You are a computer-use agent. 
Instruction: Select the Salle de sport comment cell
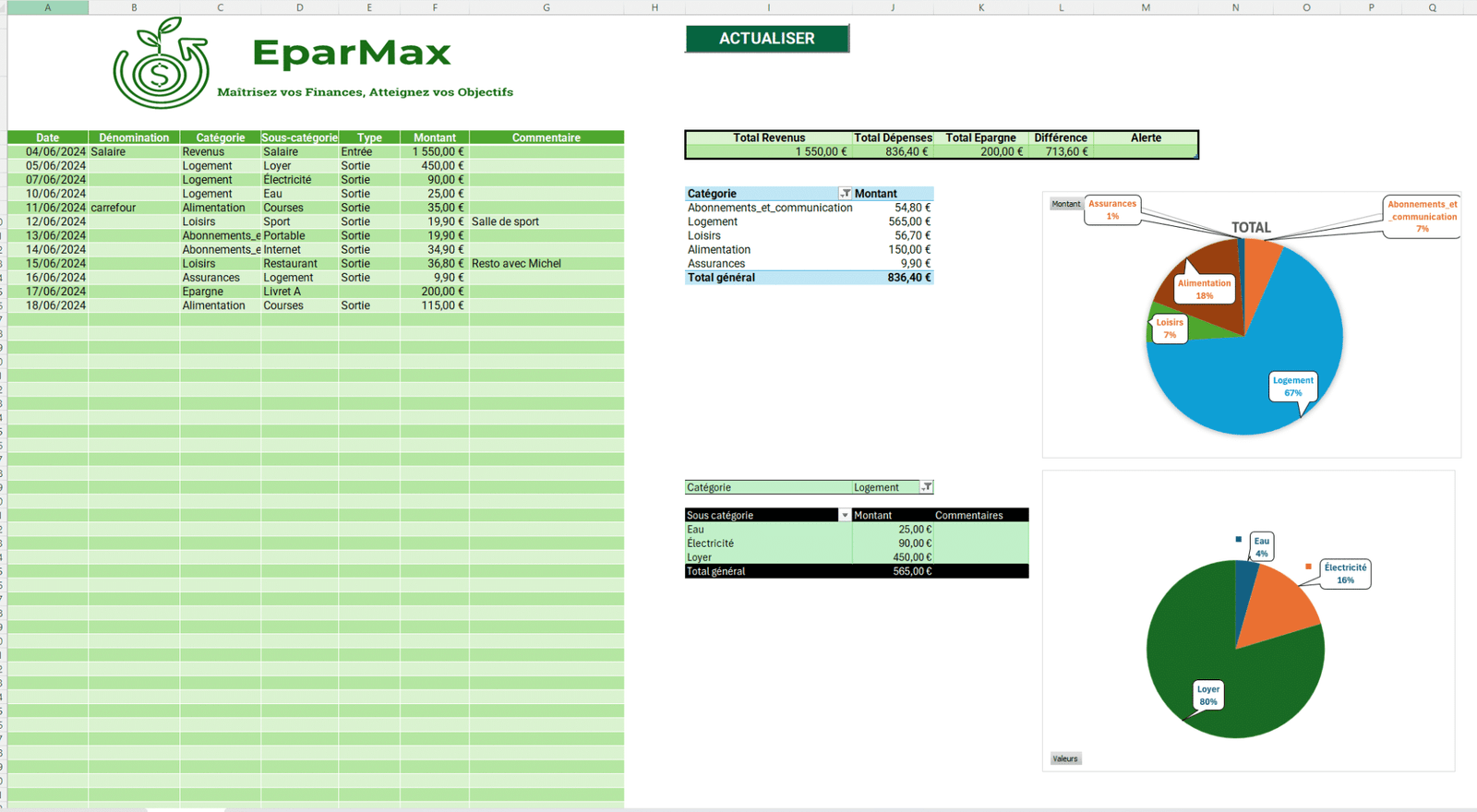click(546, 221)
